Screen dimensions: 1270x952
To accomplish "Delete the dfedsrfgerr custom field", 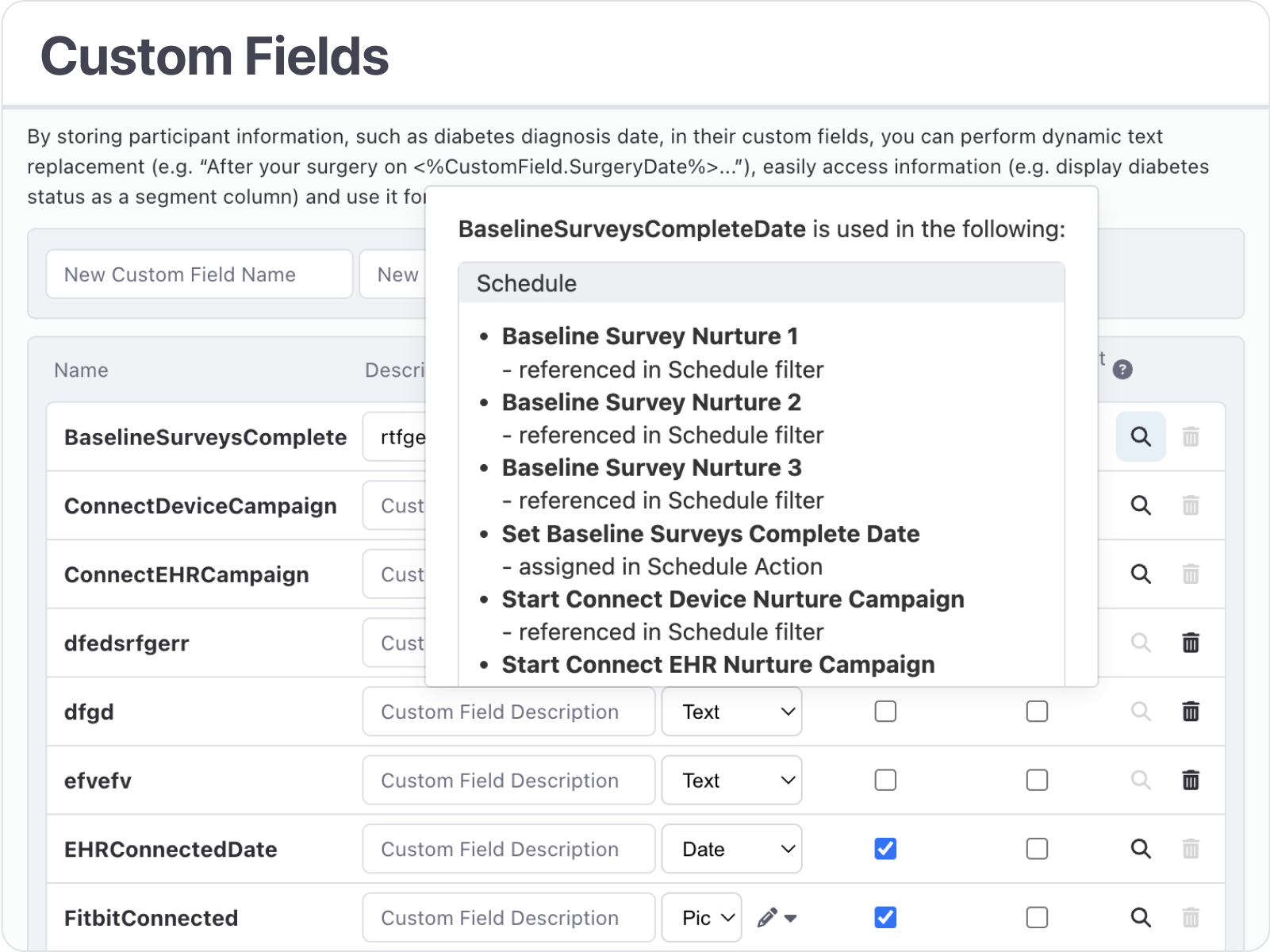I will point(1191,643).
